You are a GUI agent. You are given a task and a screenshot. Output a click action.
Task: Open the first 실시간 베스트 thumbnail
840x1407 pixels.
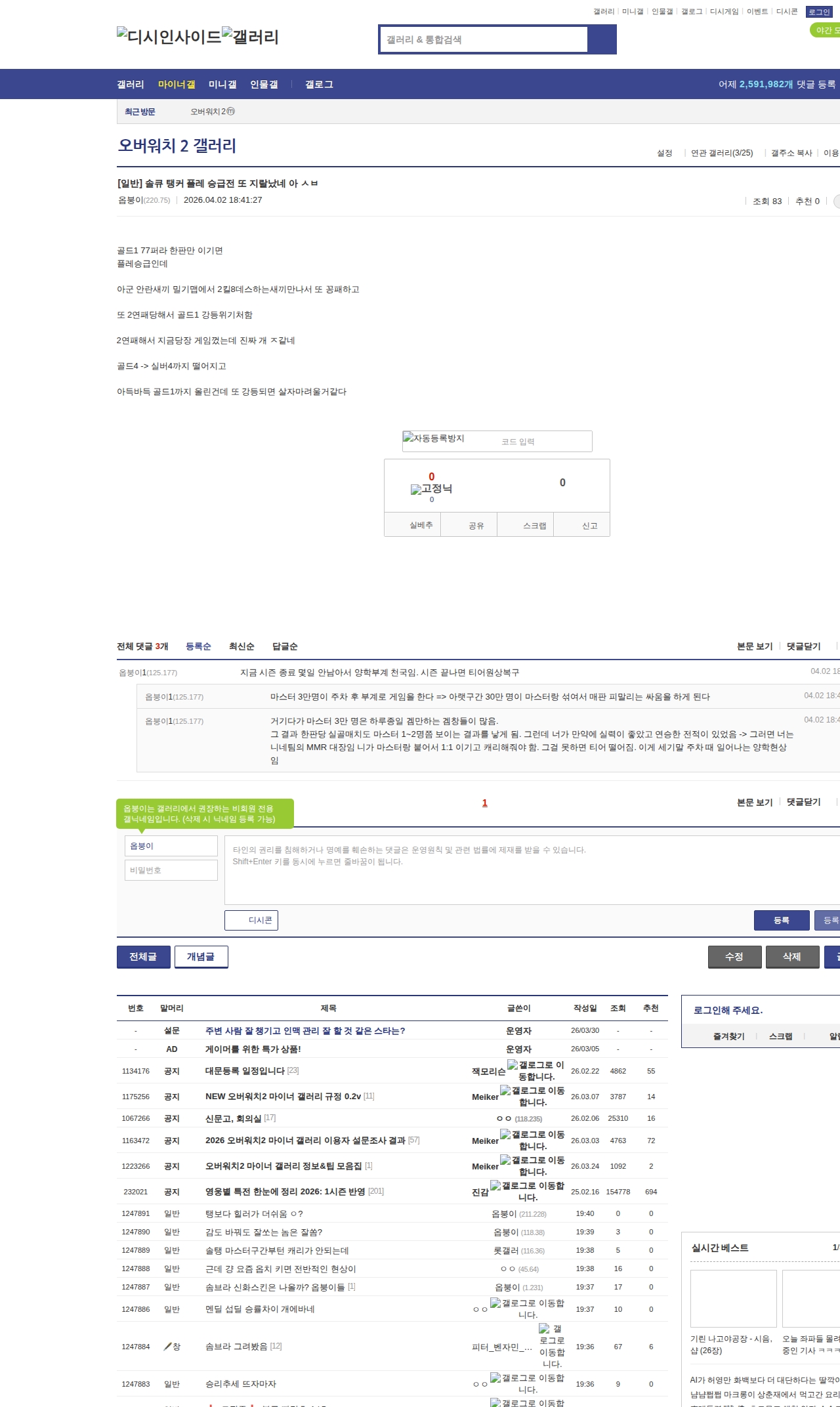734,1298
